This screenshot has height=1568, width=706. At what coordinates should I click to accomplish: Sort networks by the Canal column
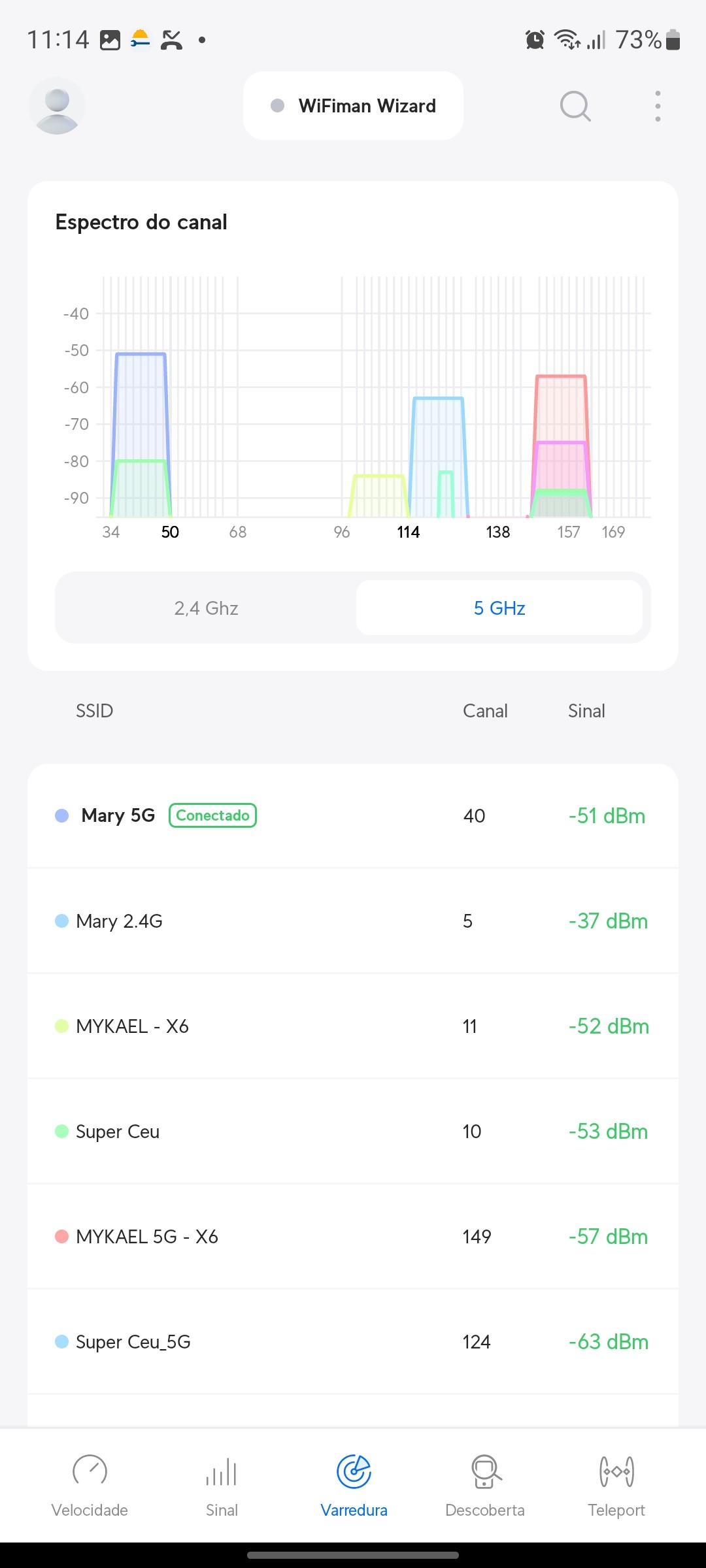[485, 711]
